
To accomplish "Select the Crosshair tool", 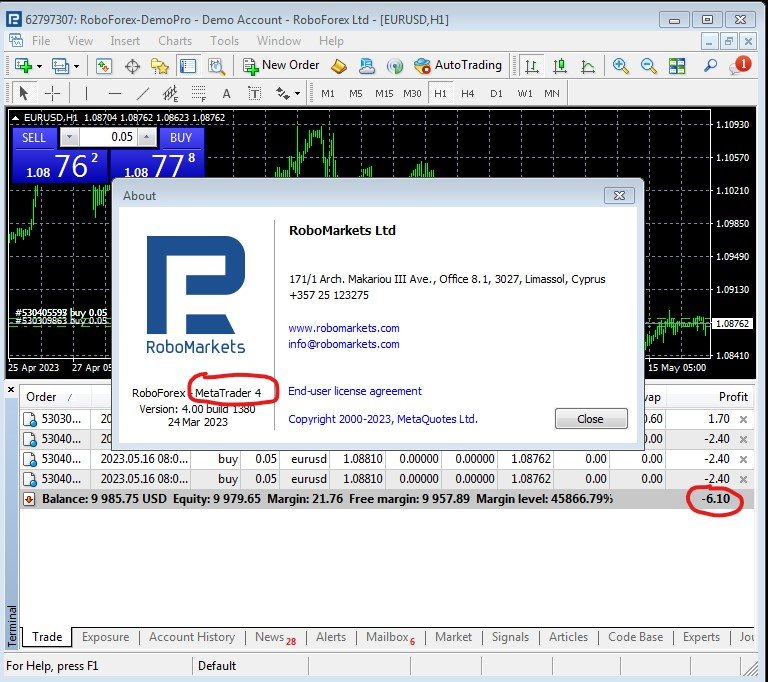I will tap(52, 93).
